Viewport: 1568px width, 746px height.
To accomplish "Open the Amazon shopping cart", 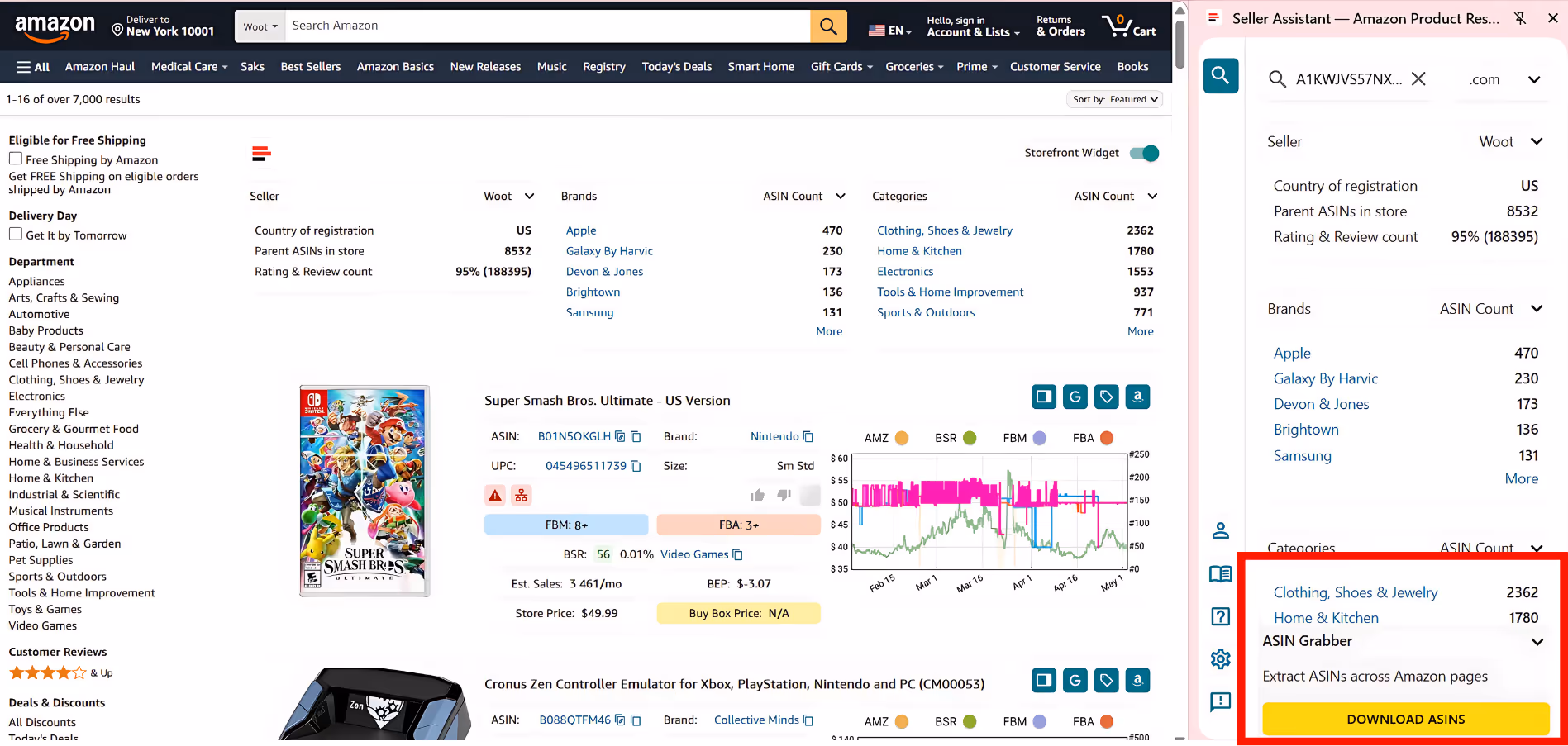I will tap(1129, 26).
